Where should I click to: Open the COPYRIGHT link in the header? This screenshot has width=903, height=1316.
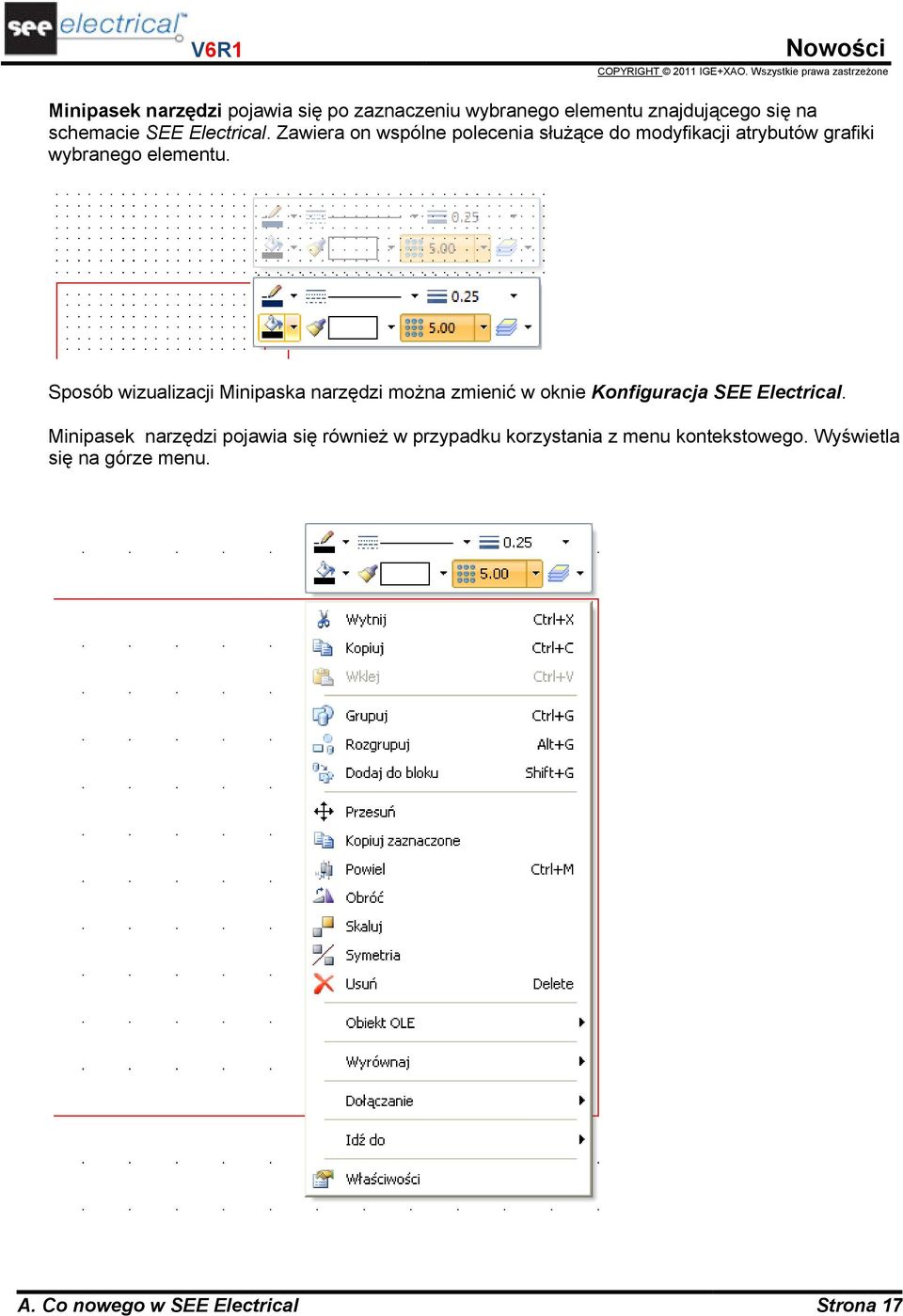pos(628,71)
